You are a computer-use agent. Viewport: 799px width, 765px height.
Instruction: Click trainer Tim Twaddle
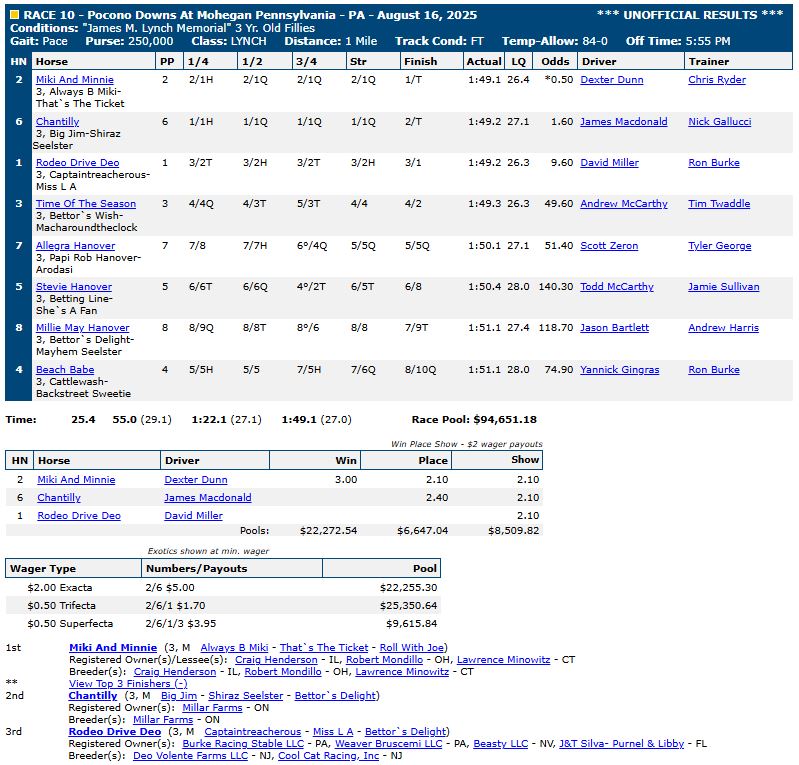[718, 204]
